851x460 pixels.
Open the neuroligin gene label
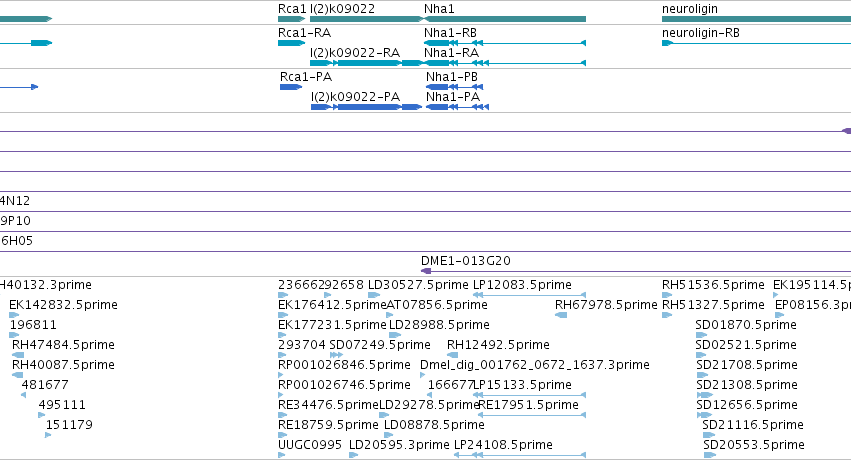click(690, 9)
